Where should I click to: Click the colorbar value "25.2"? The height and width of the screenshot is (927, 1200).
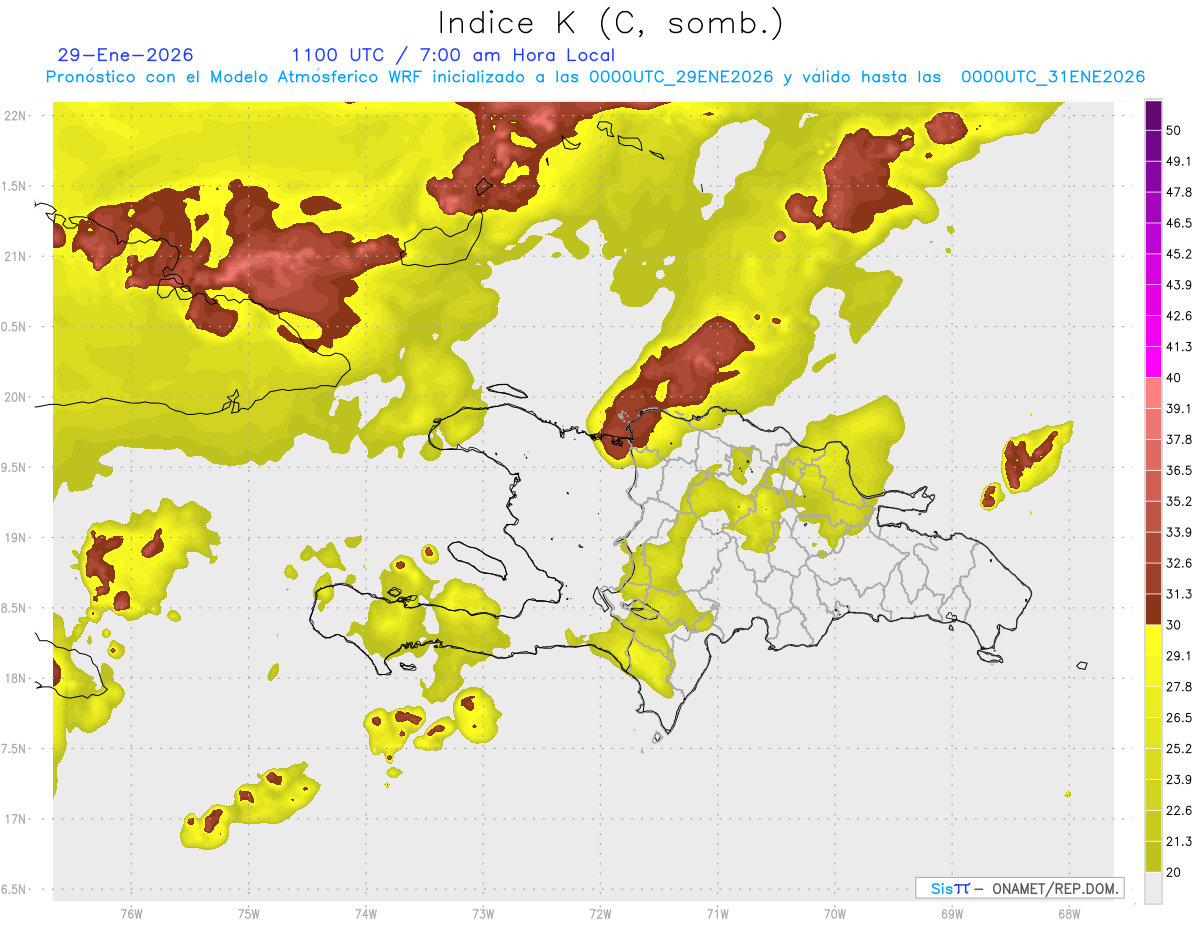1179,749
